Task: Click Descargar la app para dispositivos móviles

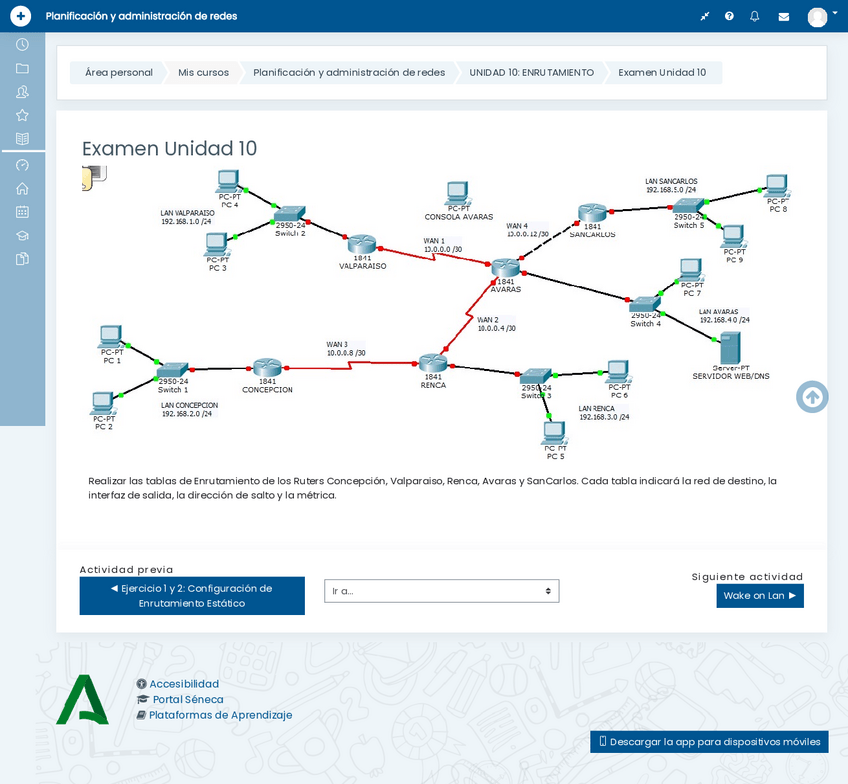Action: pos(709,742)
